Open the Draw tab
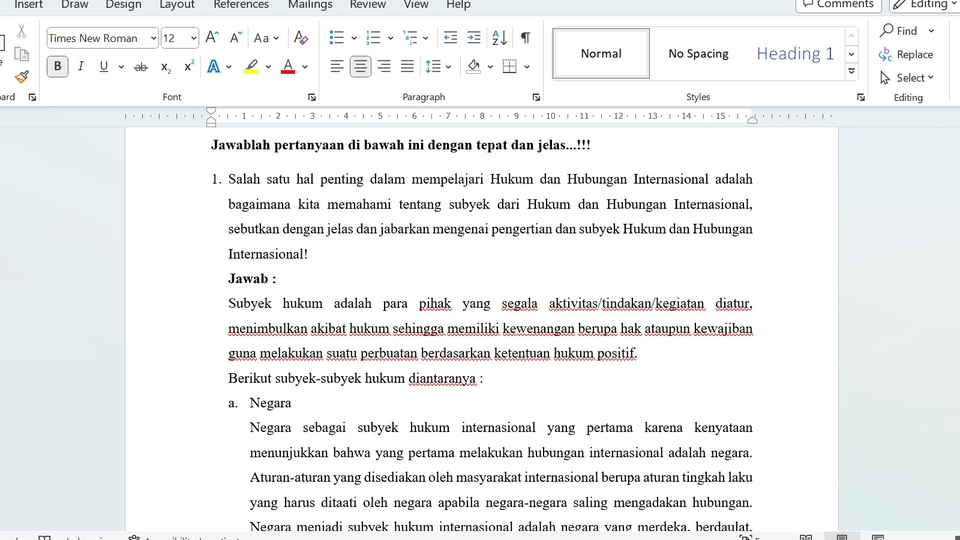The width and height of the screenshot is (960, 540). pos(75,5)
